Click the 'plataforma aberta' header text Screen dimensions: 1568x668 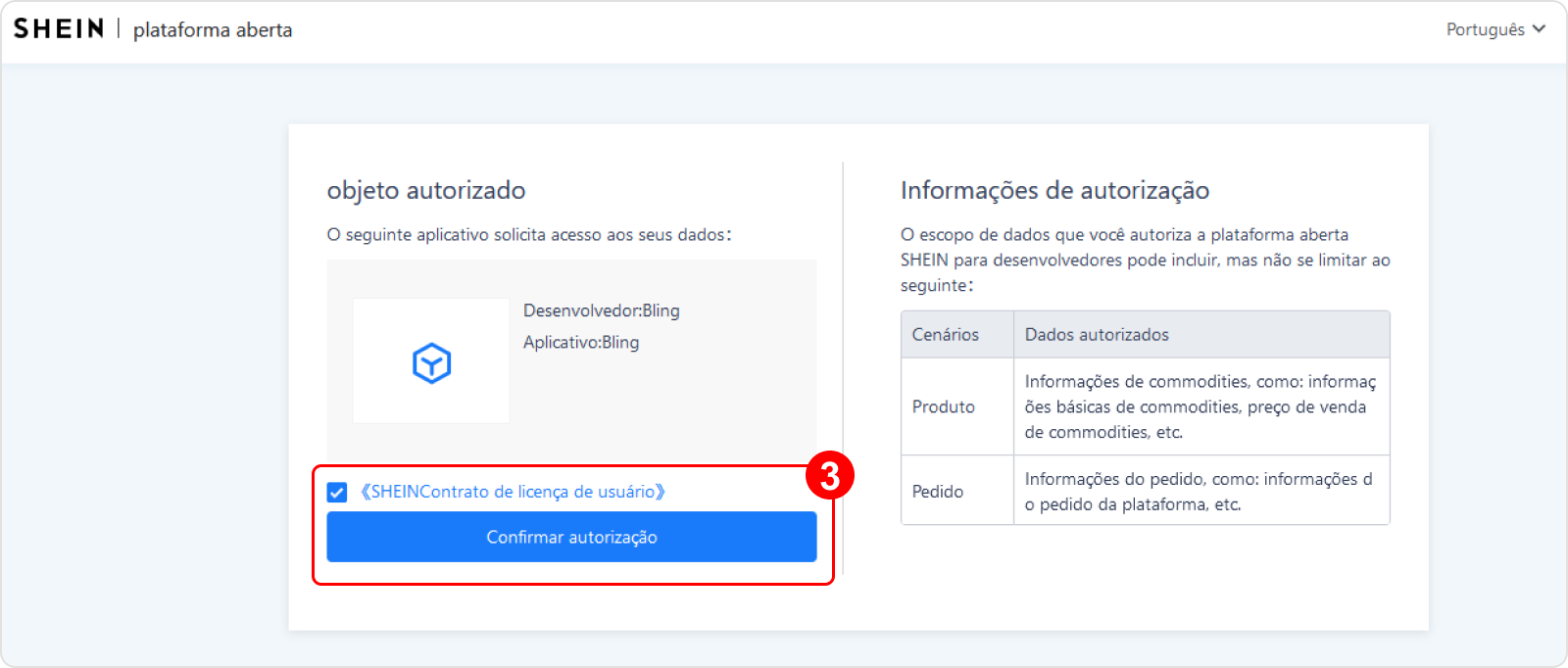213,30
